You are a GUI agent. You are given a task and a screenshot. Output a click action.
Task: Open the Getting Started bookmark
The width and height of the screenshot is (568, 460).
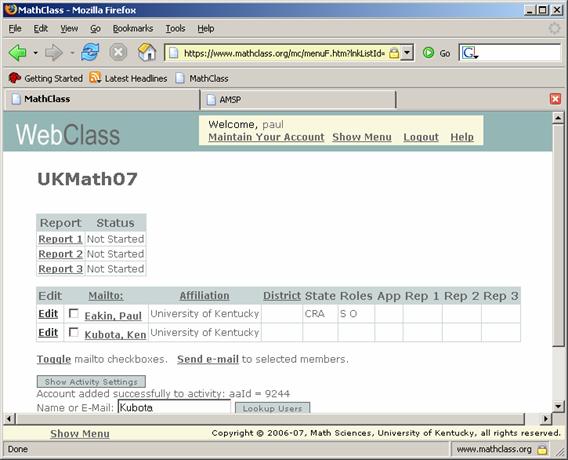coord(45,78)
